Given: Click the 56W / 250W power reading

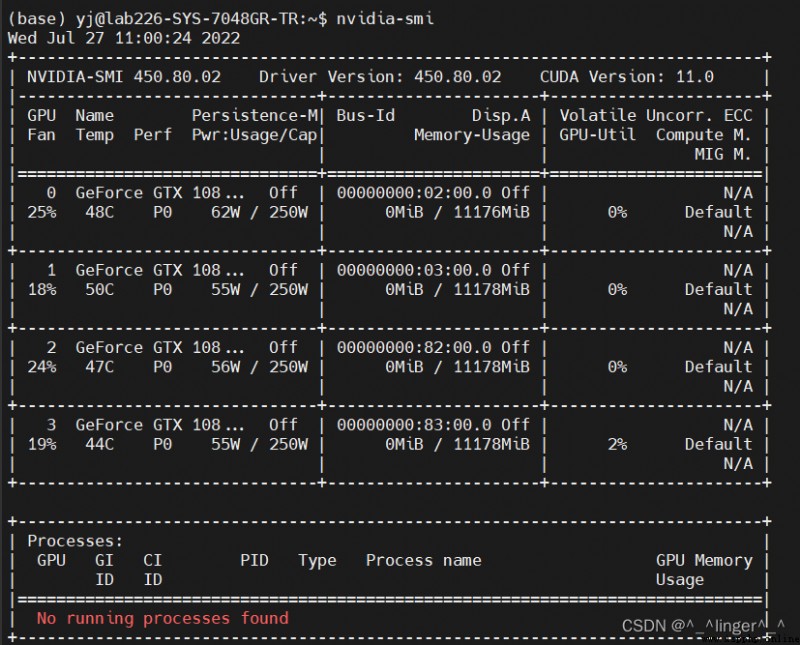Looking at the screenshot, I should click(259, 367).
